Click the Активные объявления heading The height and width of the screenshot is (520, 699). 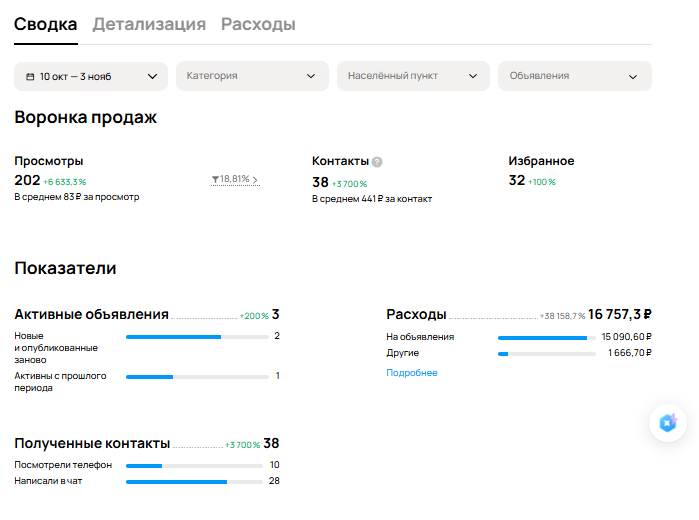[91, 314]
